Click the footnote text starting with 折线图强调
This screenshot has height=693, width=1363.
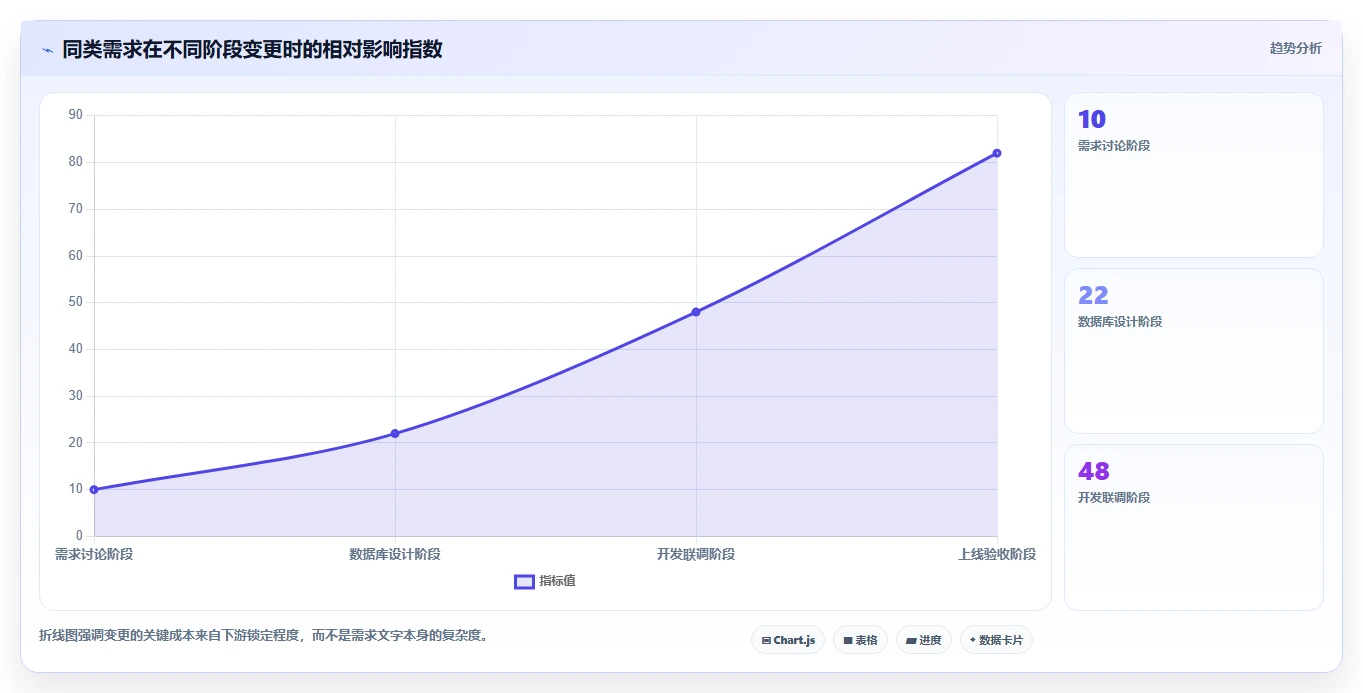[x=263, y=635]
